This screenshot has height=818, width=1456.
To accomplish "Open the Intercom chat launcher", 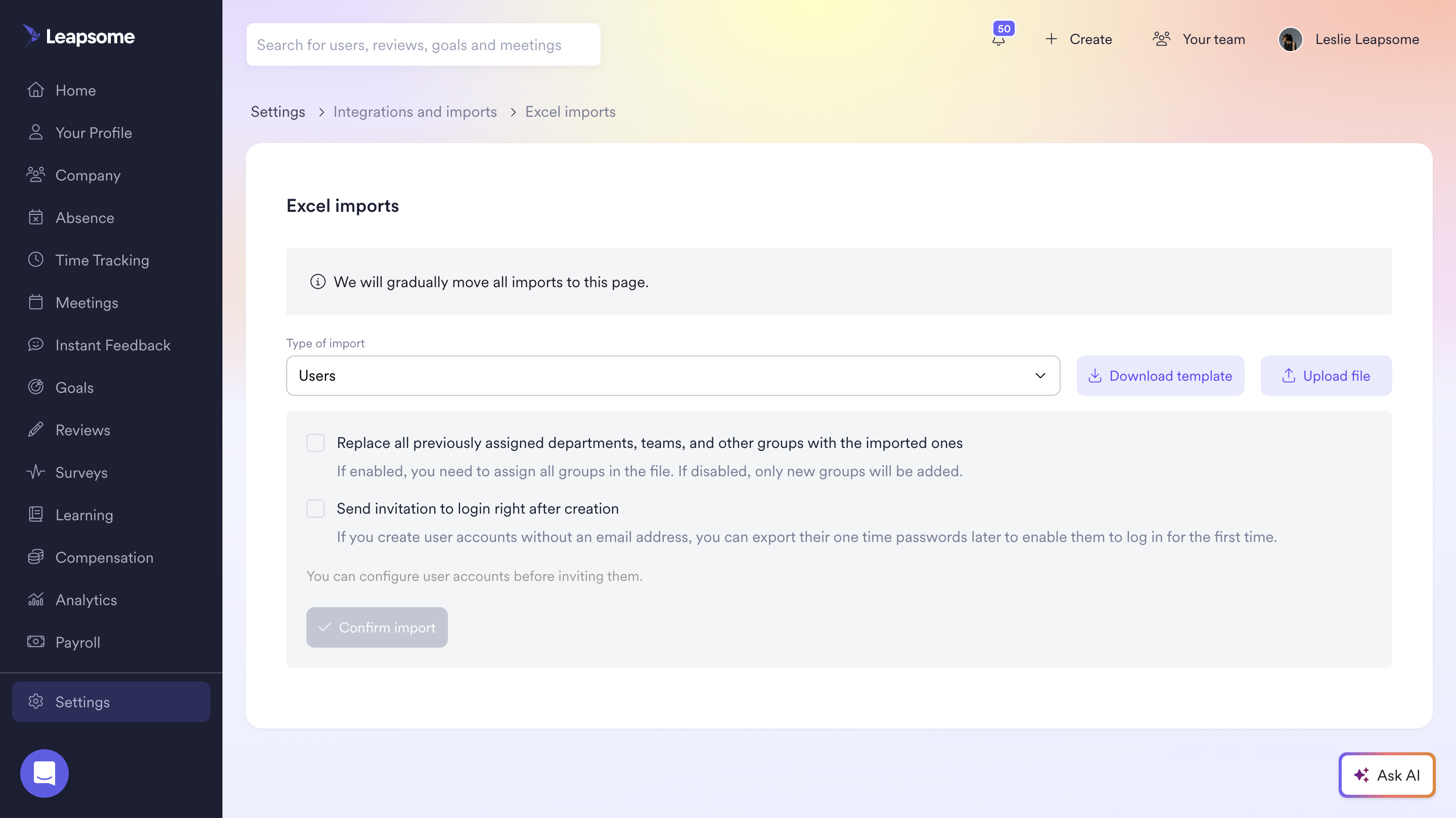I will (44, 773).
